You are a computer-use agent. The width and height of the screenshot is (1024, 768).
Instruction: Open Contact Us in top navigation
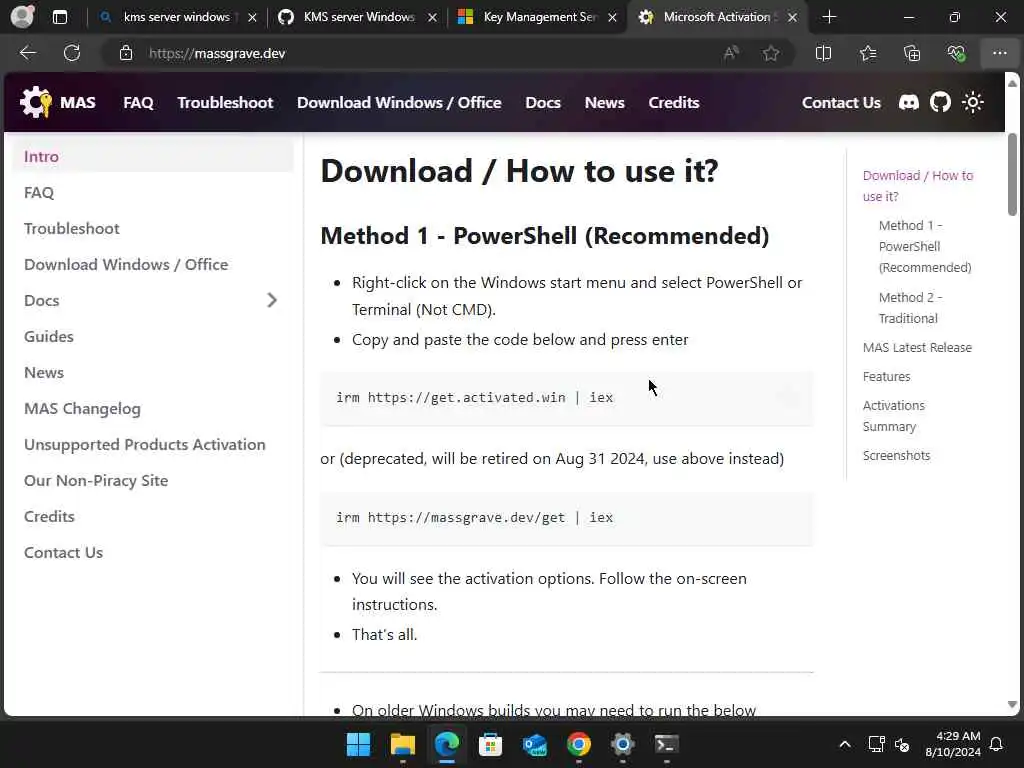coord(841,103)
